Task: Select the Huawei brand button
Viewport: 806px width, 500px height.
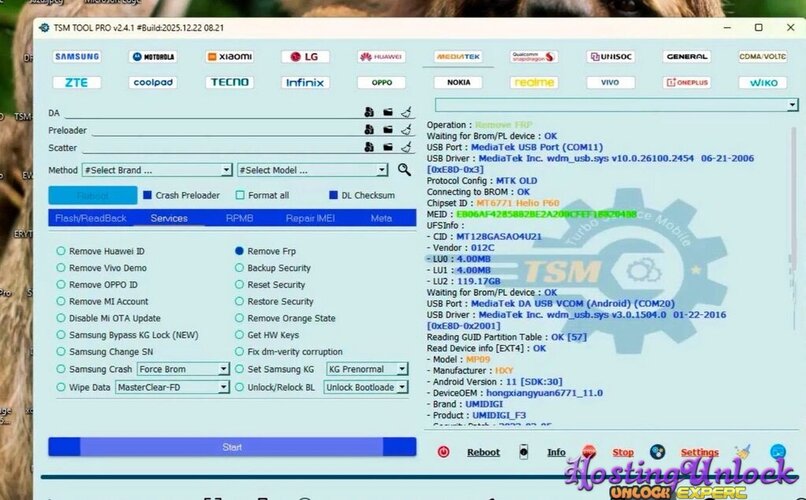Action: coord(381,57)
